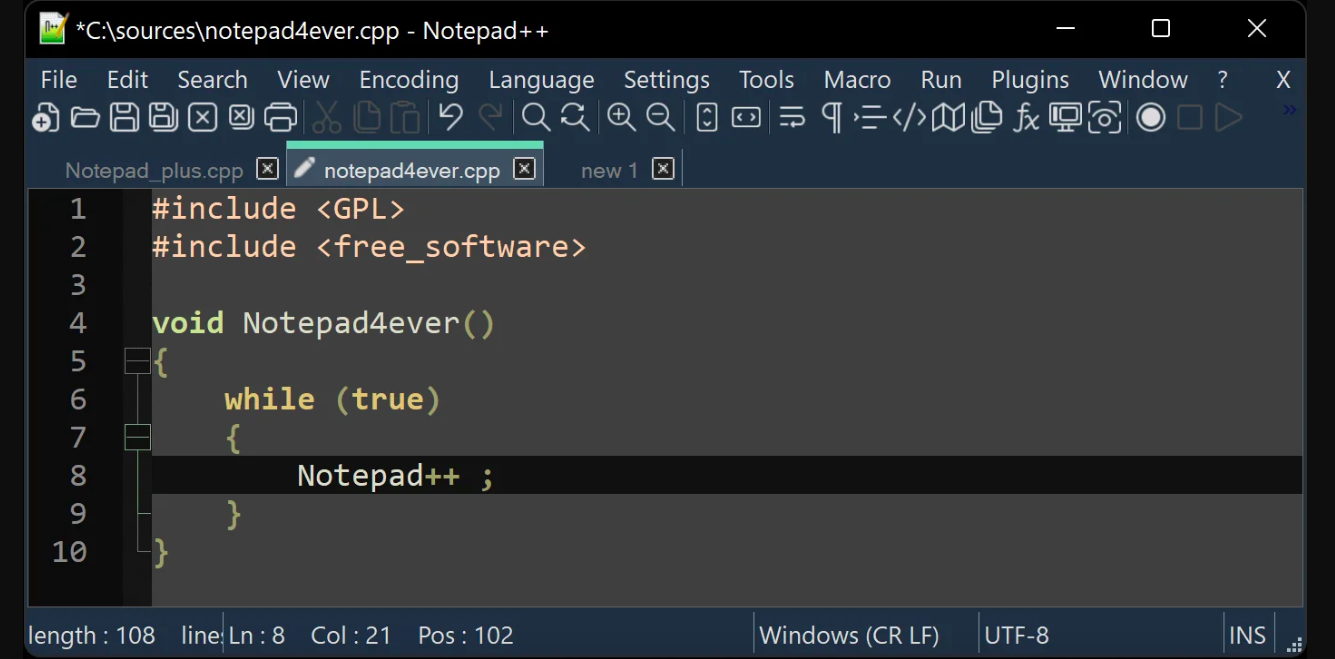Print the document using printer icon
The image size is (1335, 659).
pyautogui.click(x=281, y=118)
